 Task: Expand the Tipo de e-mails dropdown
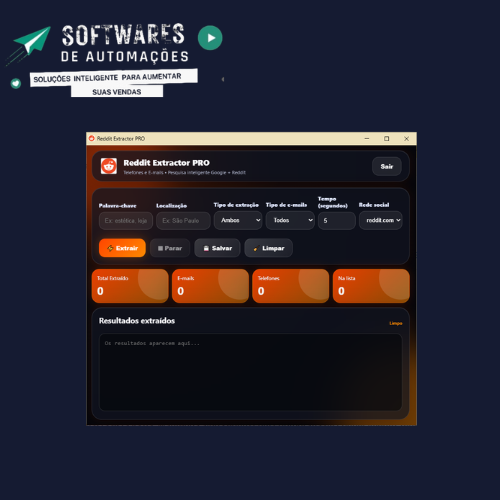point(290,220)
